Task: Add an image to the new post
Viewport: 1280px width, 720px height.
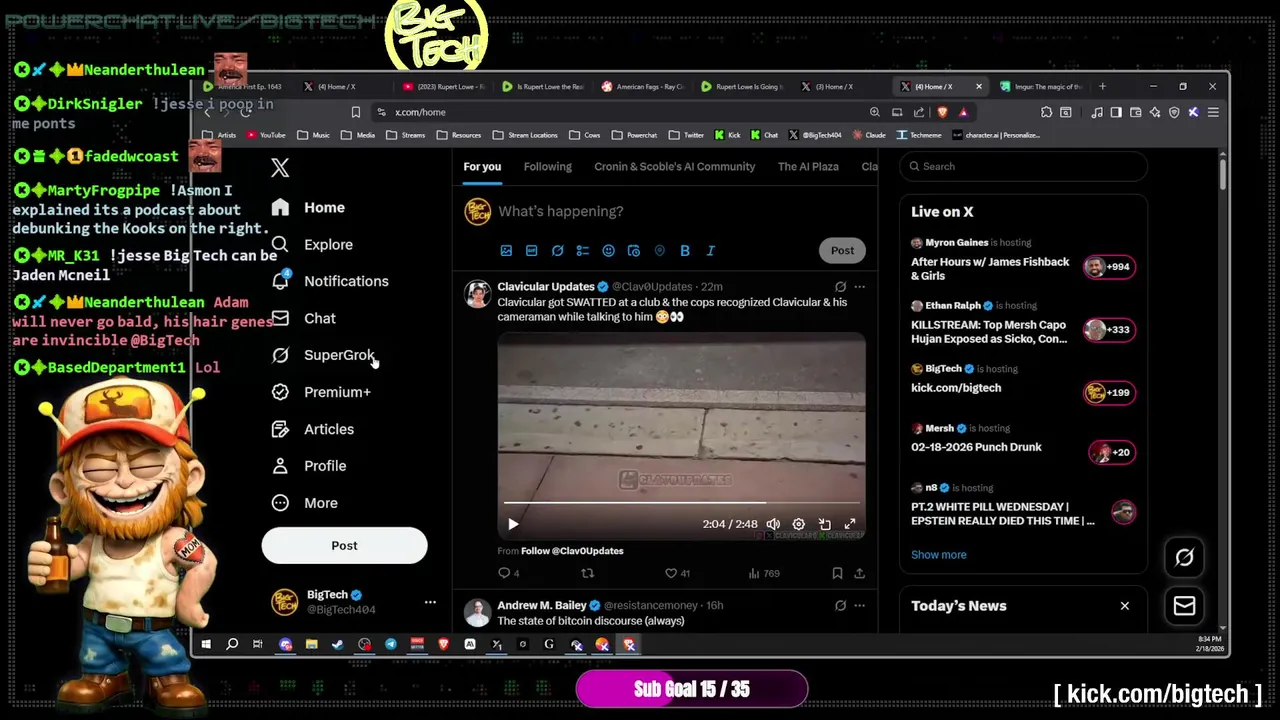Action: click(x=506, y=250)
